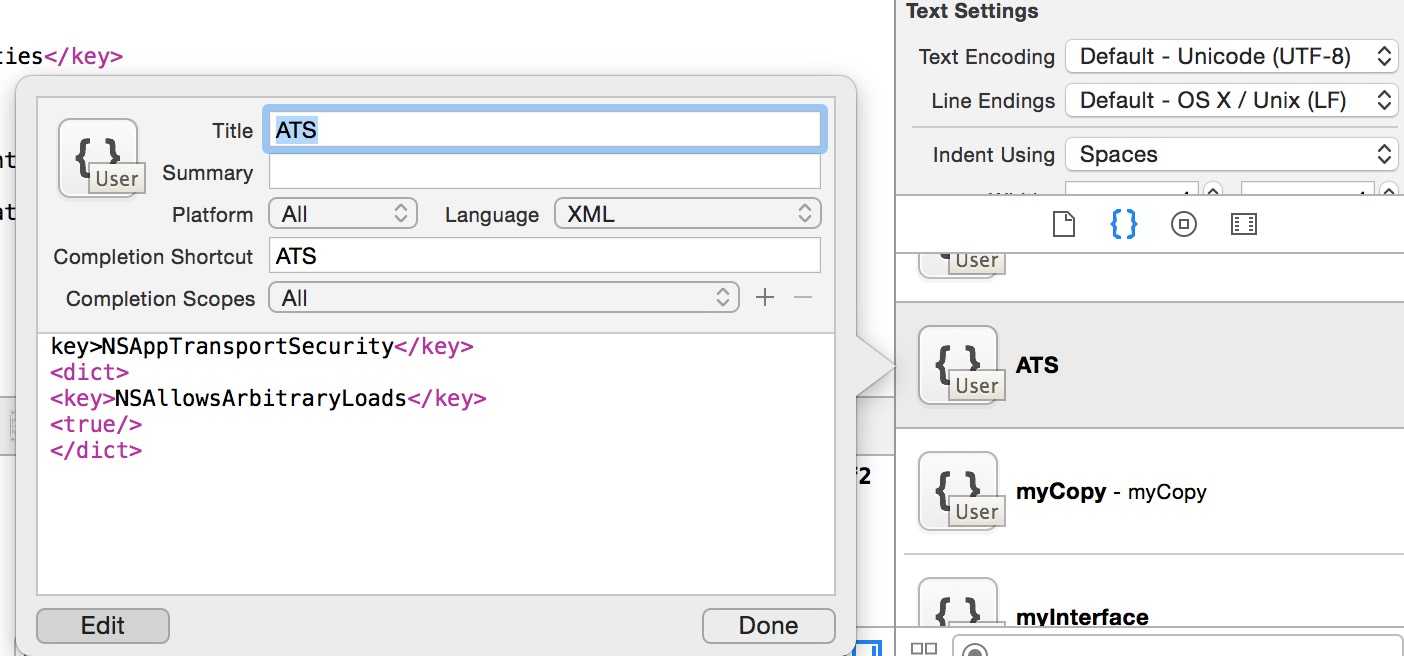Toggle the library grid view icon
The image size is (1404, 656).
tap(924, 648)
